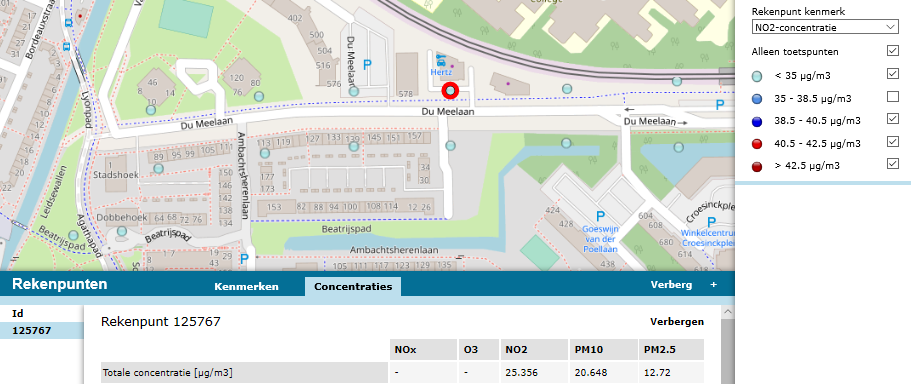Disable the < 35 µg/m3 checkbox

pos(893,74)
